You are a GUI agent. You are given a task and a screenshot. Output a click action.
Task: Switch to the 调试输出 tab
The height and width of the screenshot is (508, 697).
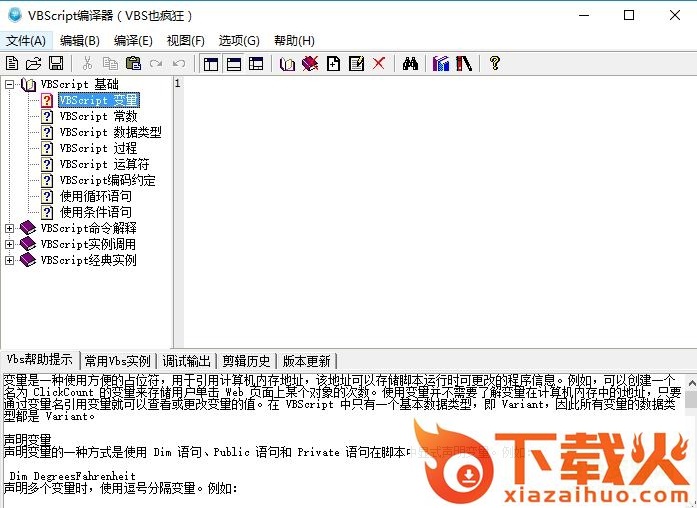click(186, 361)
